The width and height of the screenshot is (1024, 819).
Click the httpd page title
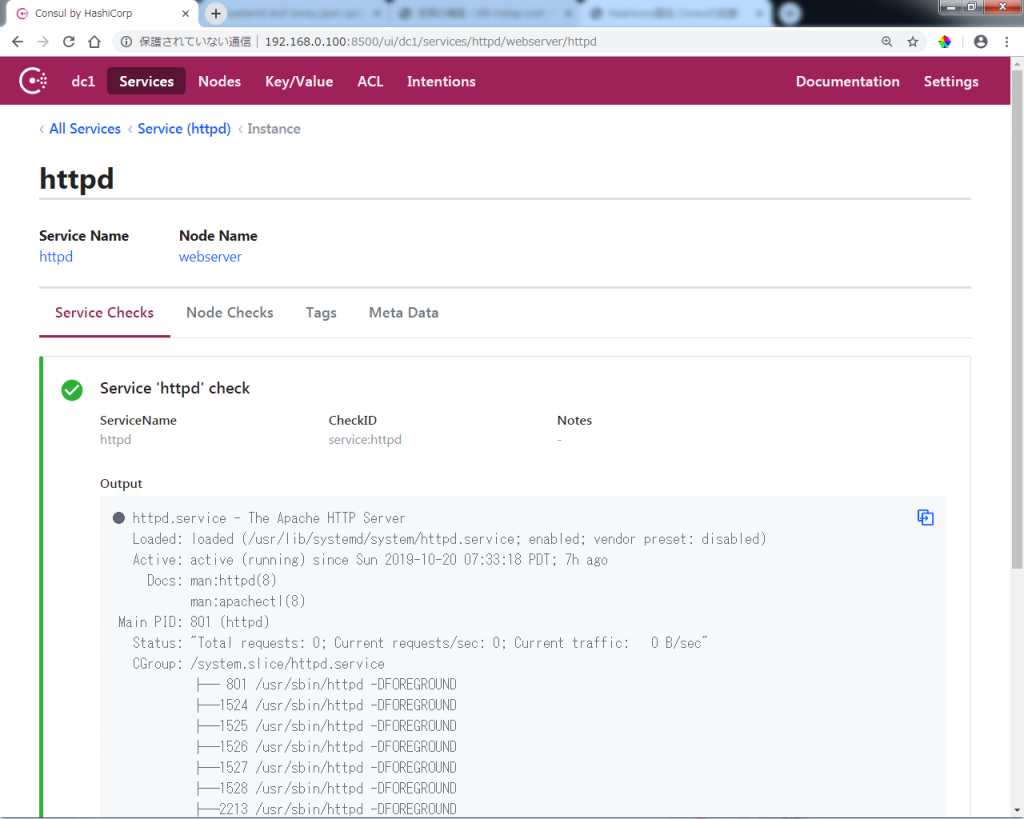[x=76, y=178]
